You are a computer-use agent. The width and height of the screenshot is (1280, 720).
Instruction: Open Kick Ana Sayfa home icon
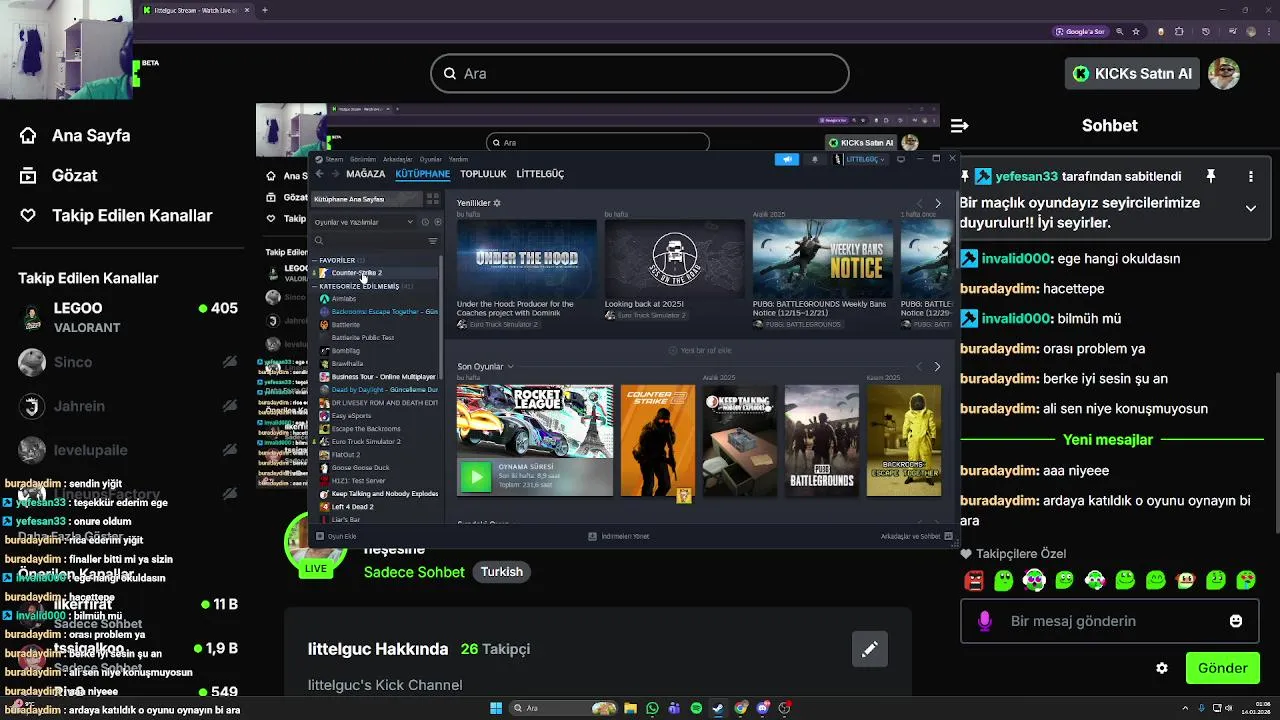point(28,135)
